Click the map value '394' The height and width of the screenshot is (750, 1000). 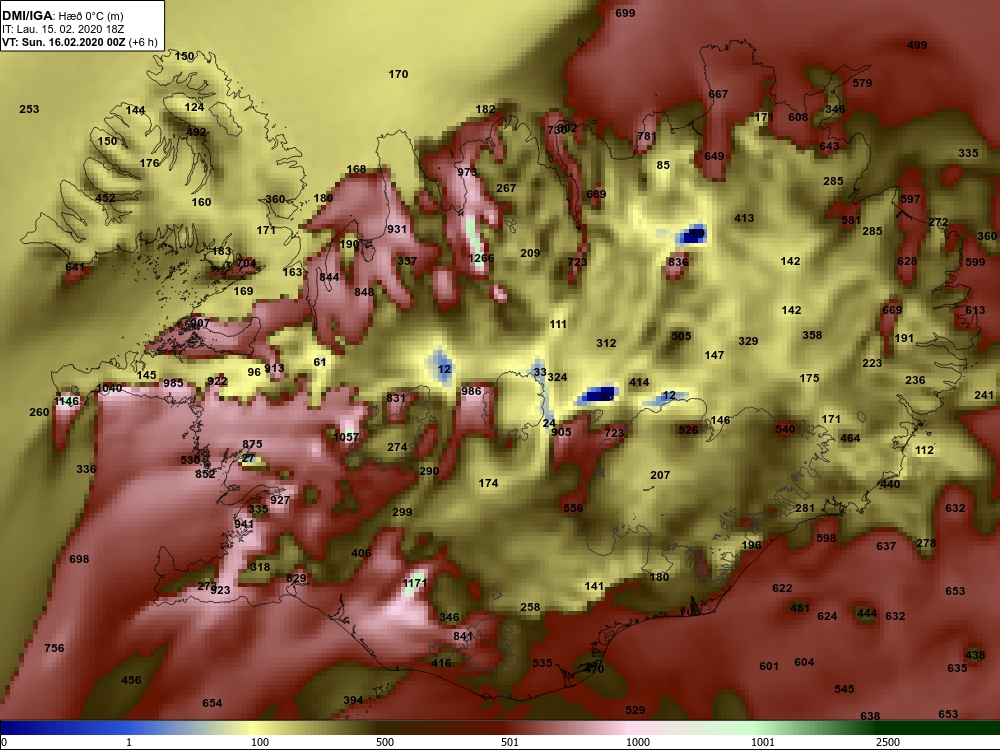click(x=353, y=700)
